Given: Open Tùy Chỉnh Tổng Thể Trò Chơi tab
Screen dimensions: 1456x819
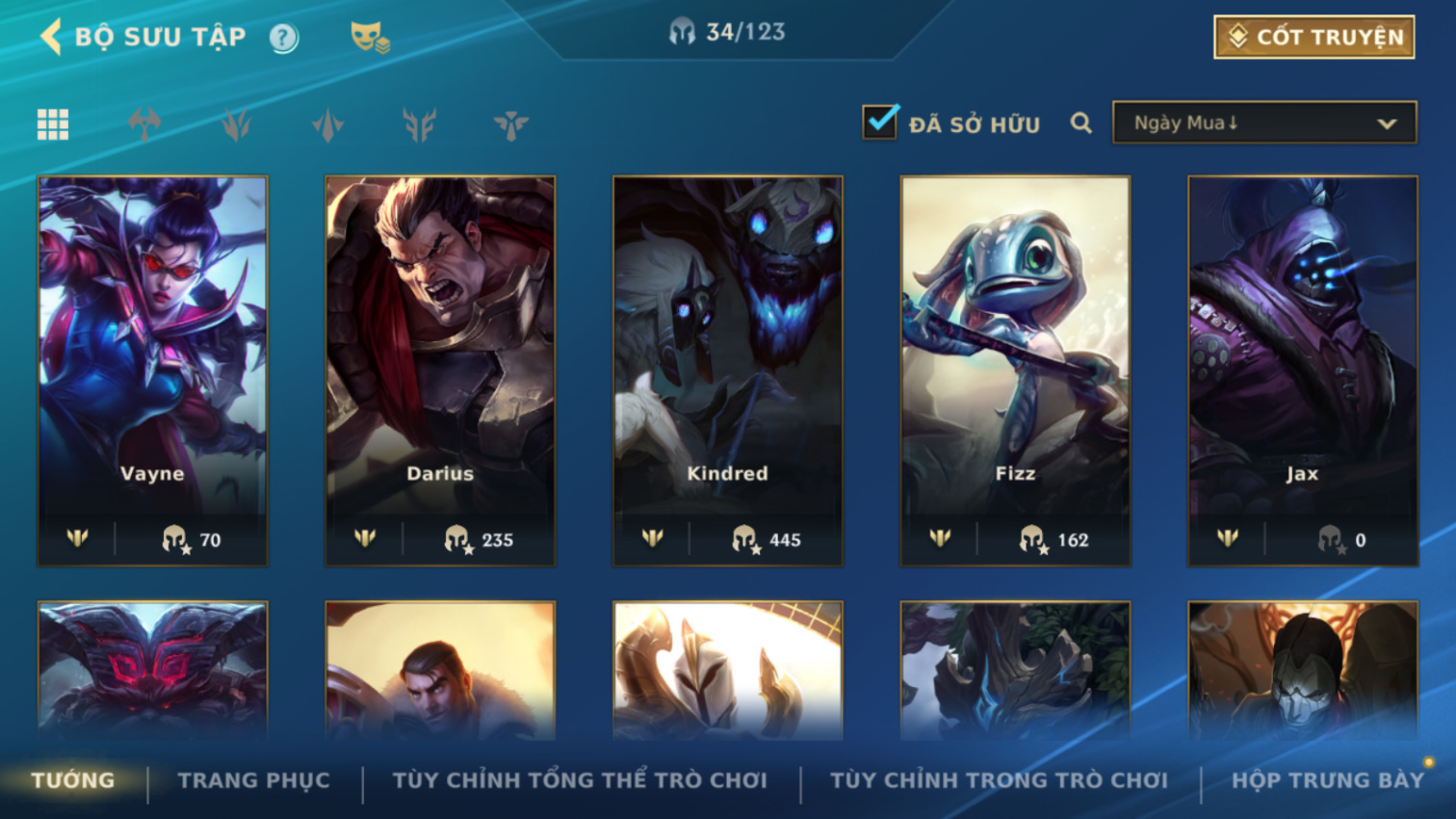Looking at the screenshot, I should pyautogui.click(x=580, y=780).
